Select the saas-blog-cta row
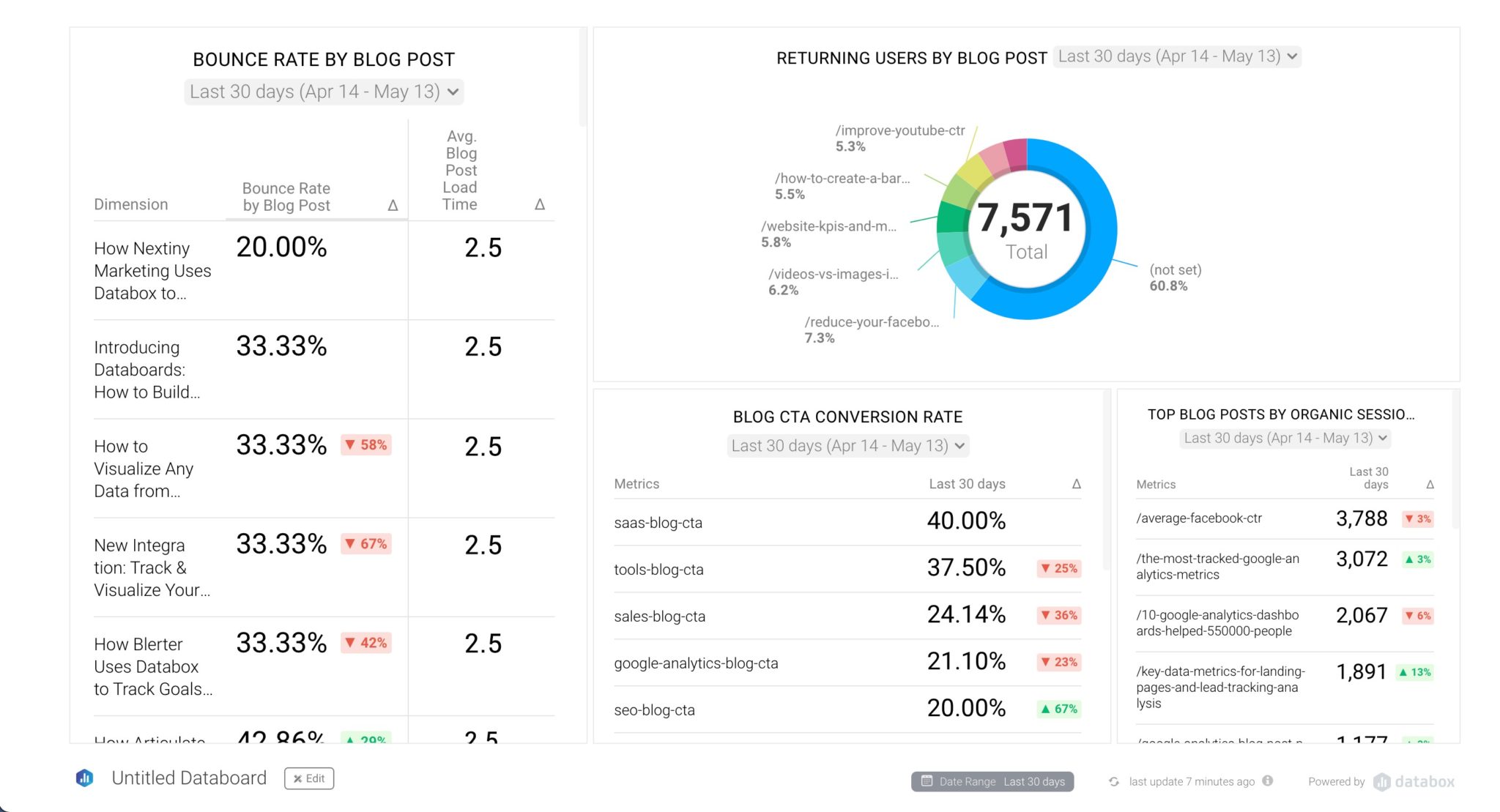This screenshot has width=1500, height=812. [847, 522]
